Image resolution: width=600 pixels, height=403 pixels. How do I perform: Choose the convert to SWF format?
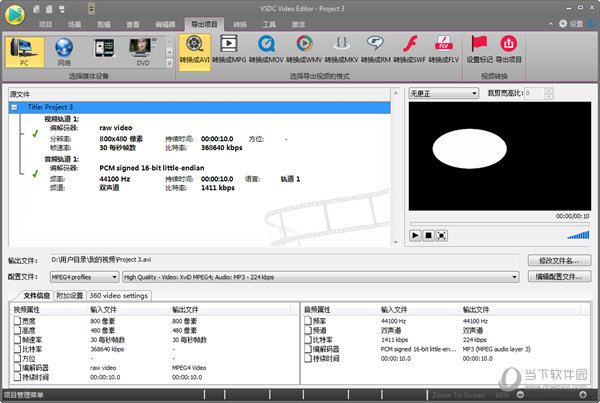[x=409, y=50]
